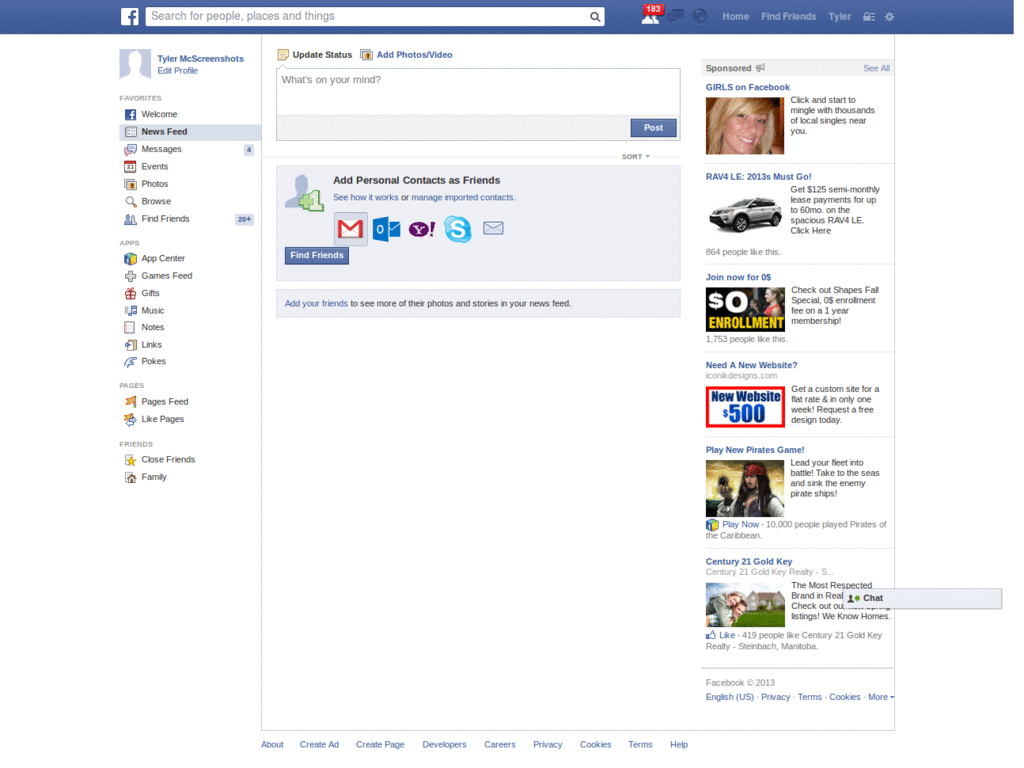Expand the SORT dropdown
This screenshot has width=1024, height=768.
click(x=635, y=157)
